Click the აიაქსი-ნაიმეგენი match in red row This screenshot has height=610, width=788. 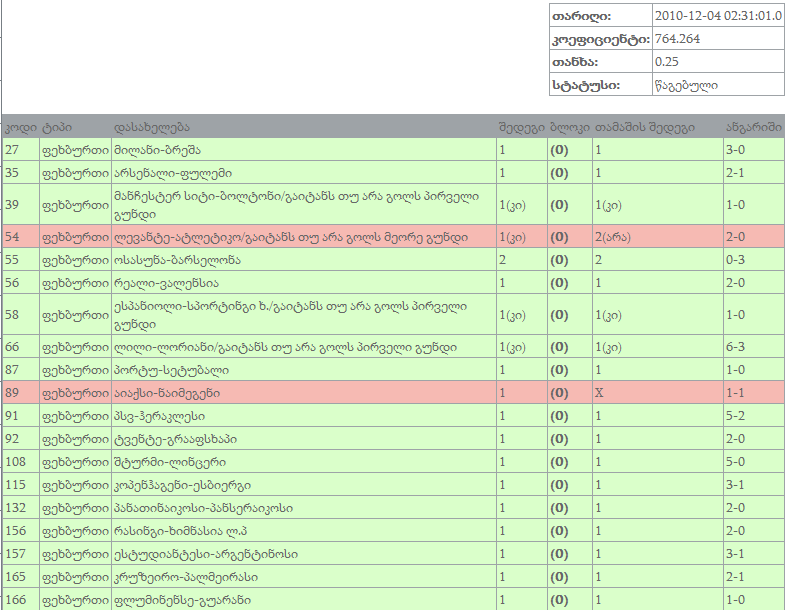coord(167,393)
